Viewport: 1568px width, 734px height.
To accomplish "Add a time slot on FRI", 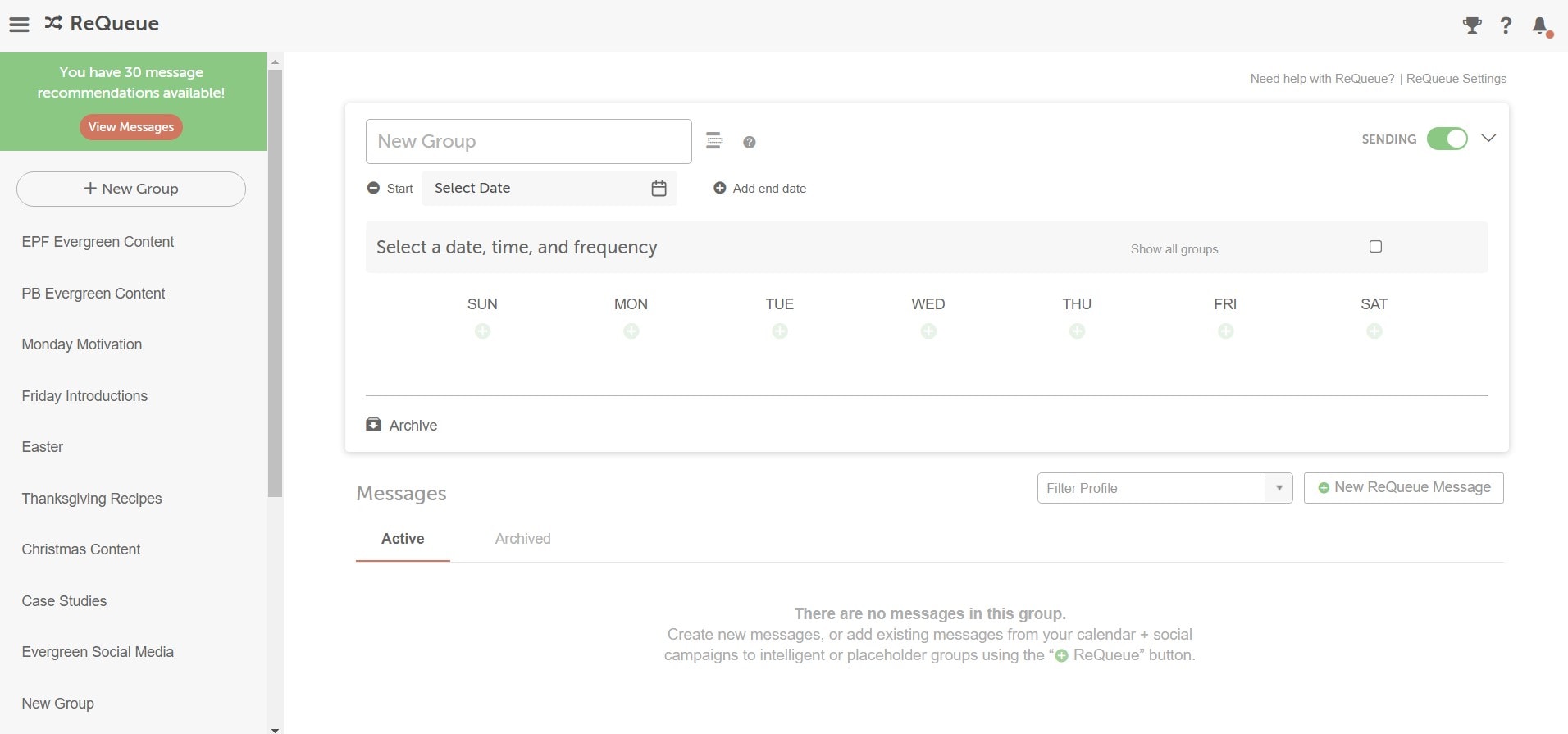I will 1225,331.
